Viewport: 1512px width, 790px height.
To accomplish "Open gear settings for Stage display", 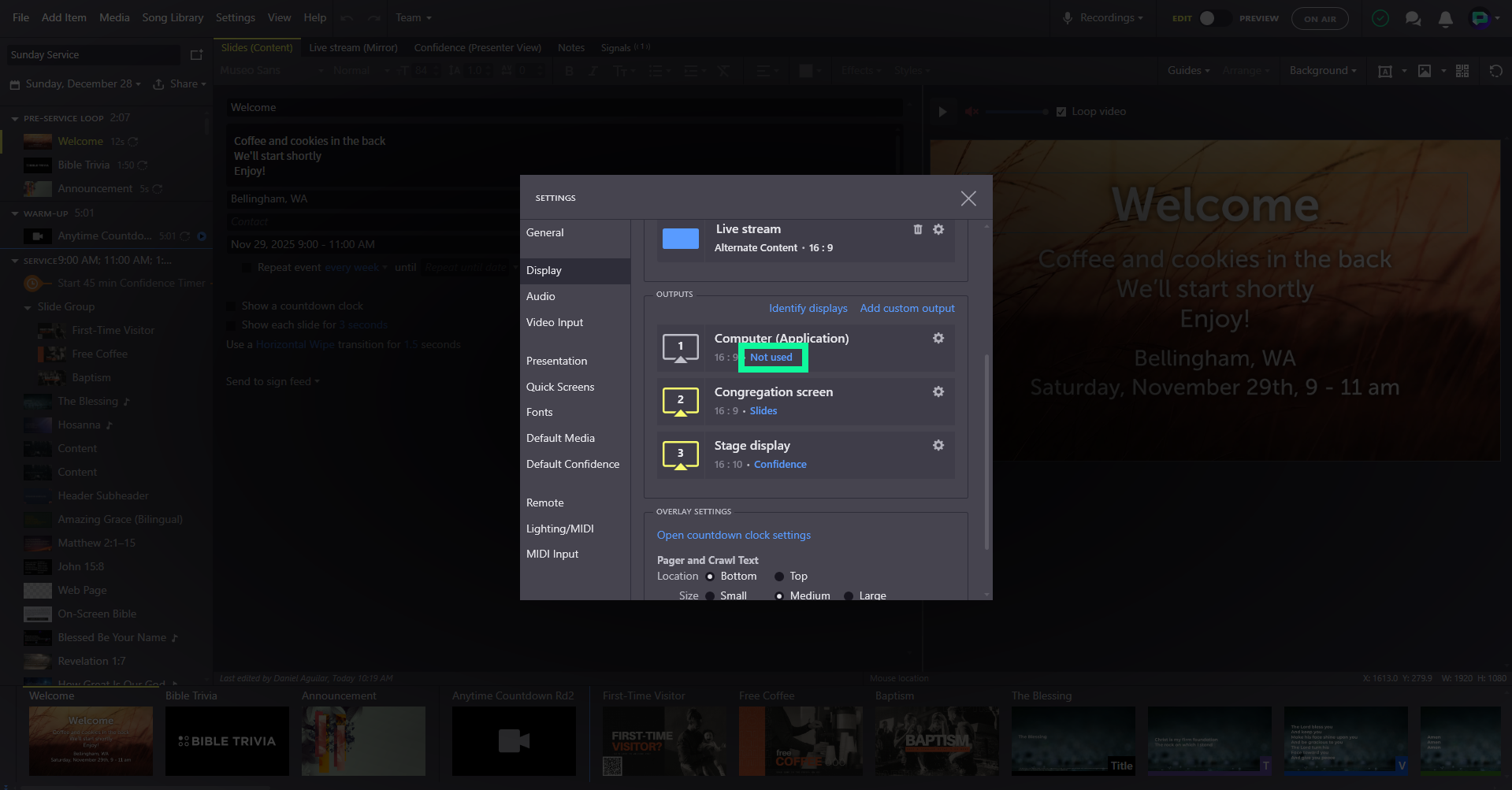I will 938,445.
